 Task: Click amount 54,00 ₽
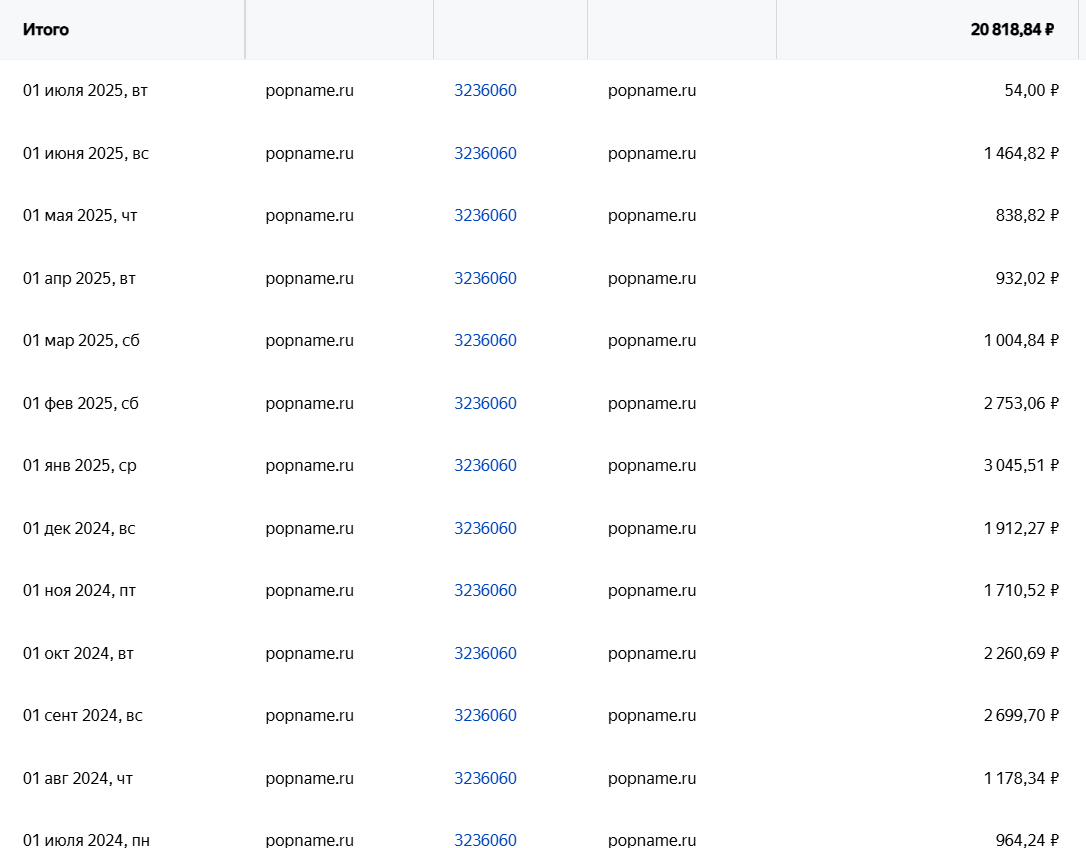click(1031, 91)
